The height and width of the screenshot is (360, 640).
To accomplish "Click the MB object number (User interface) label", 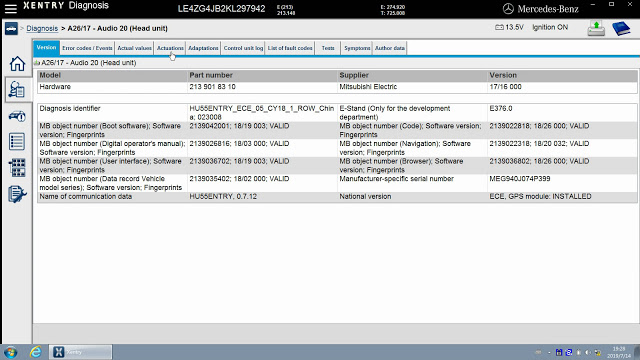I will point(112,165).
